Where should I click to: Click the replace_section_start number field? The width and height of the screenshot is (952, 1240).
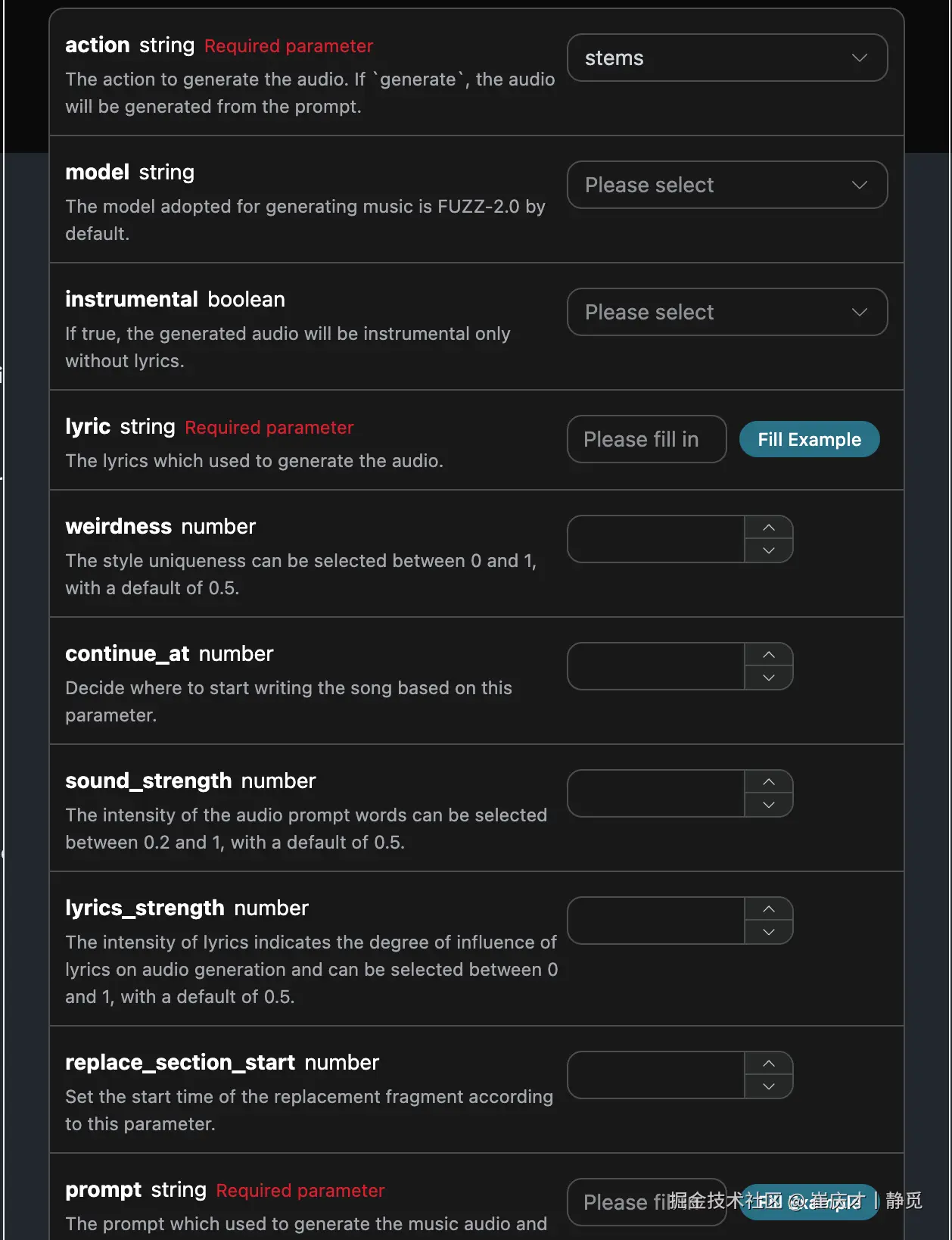[x=656, y=1075]
